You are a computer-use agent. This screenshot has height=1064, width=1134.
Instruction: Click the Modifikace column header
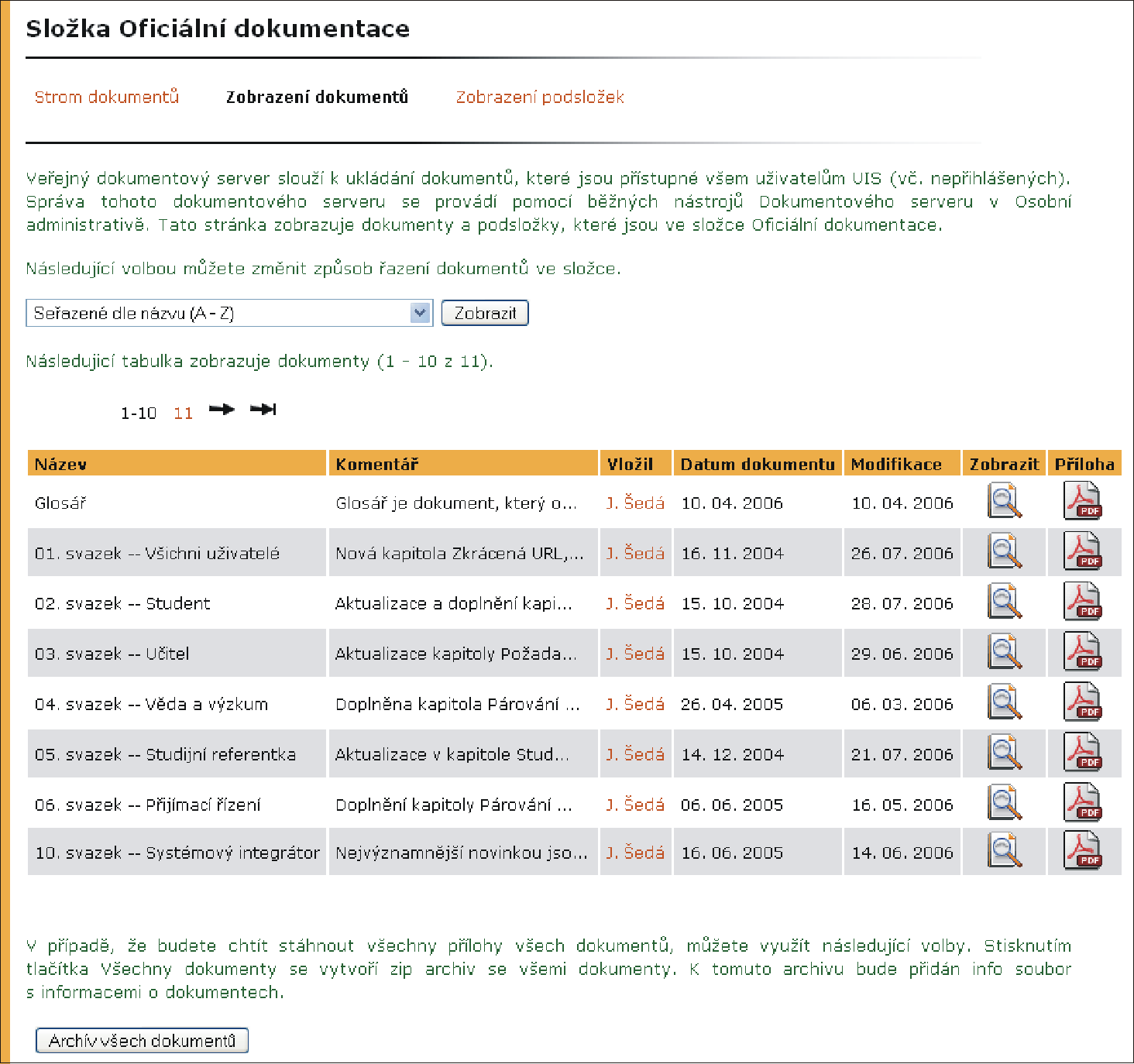[902, 463]
